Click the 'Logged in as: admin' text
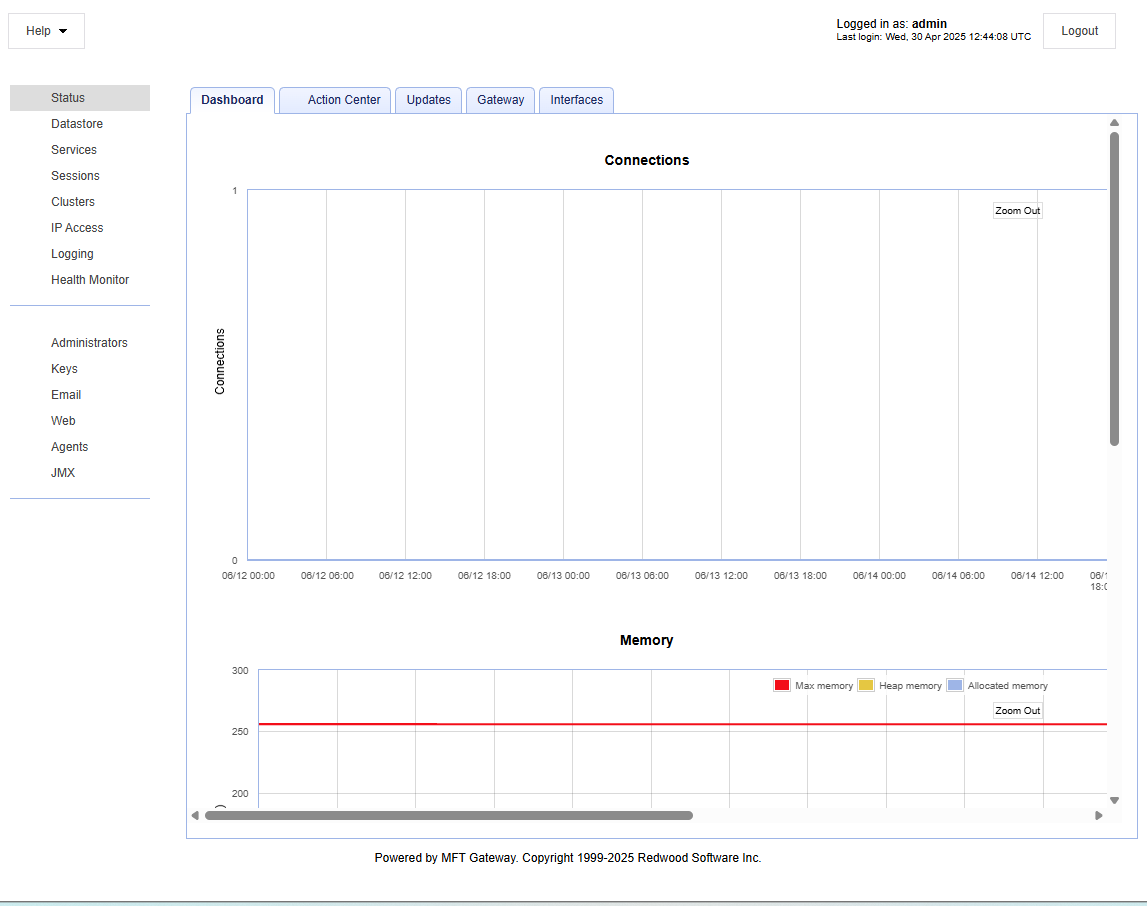Image resolution: width=1147 pixels, height=906 pixels. pos(892,23)
